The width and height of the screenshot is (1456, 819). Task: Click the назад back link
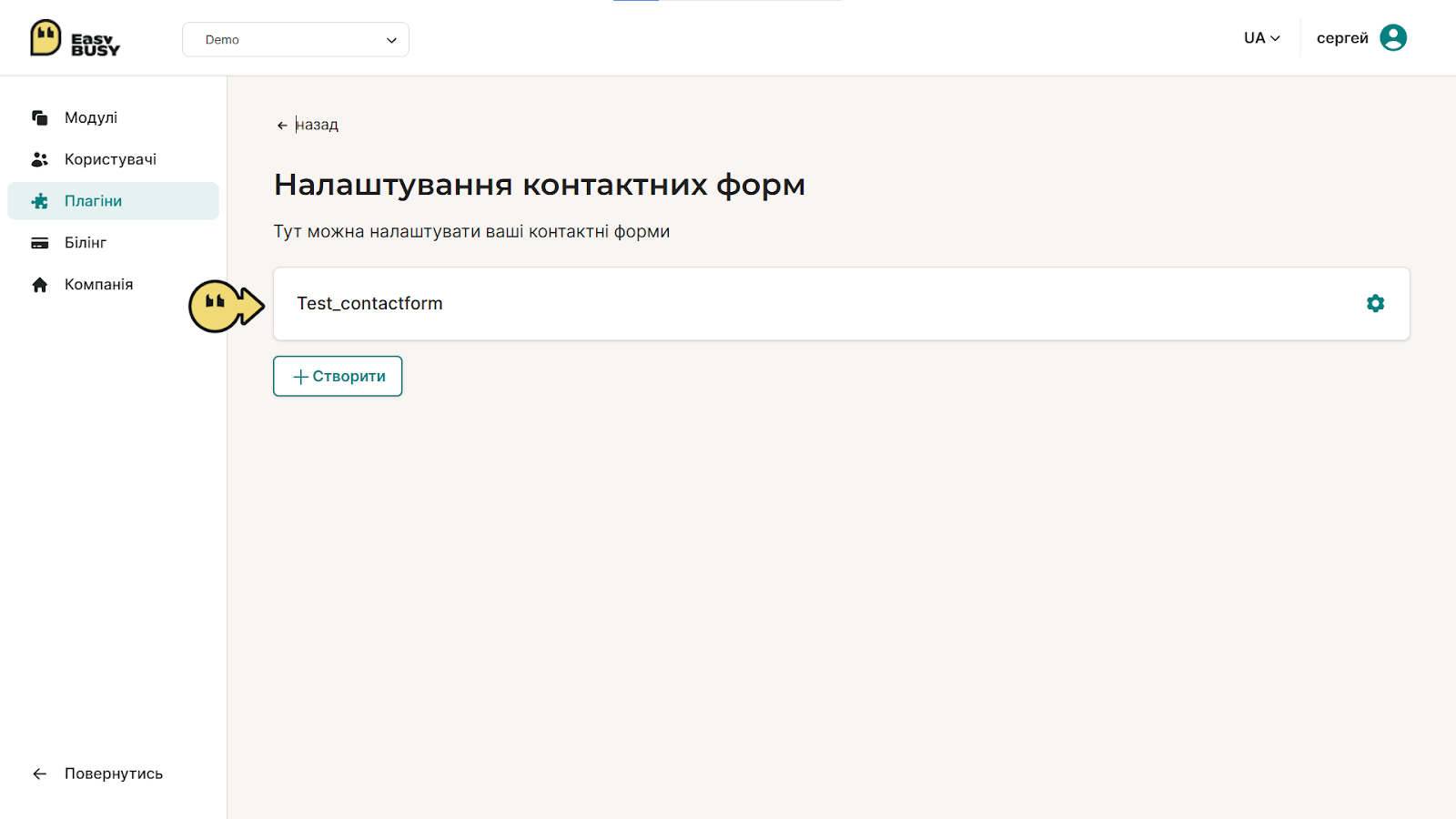pyautogui.click(x=317, y=125)
